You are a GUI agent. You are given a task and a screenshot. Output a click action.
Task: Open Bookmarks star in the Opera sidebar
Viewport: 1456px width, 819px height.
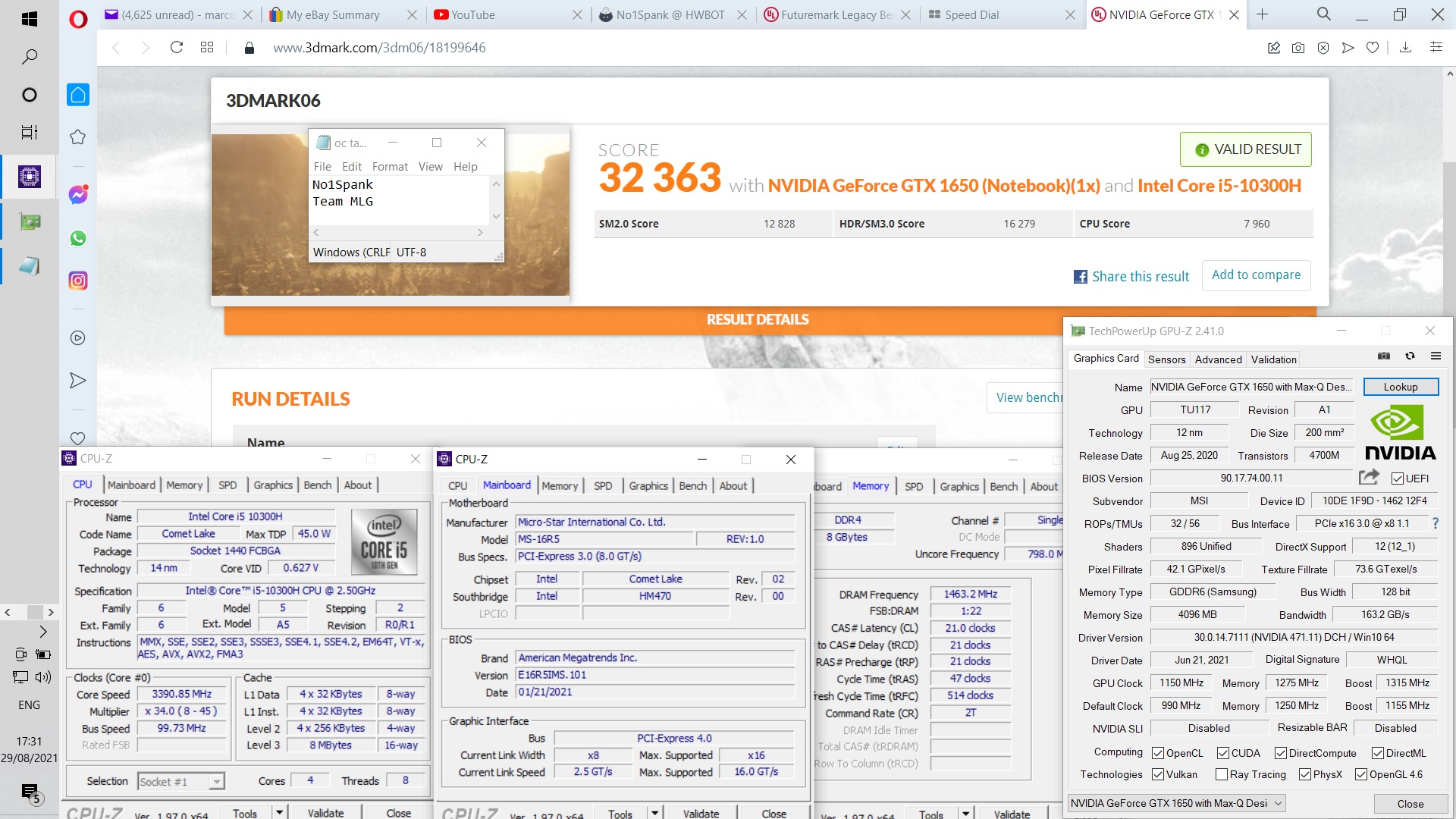click(x=77, y=137)
